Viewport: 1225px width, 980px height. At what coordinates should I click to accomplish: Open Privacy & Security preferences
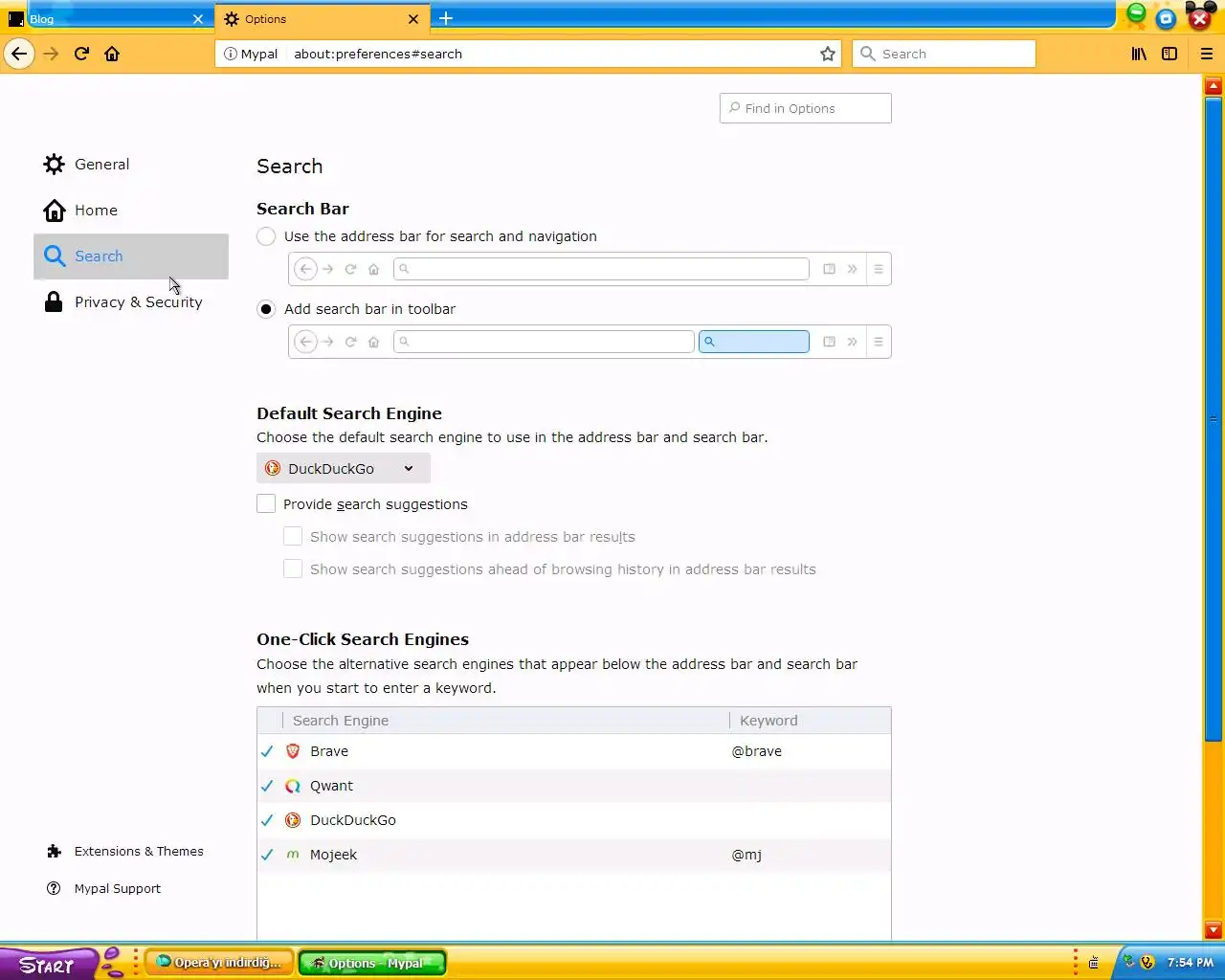(131, 302)
